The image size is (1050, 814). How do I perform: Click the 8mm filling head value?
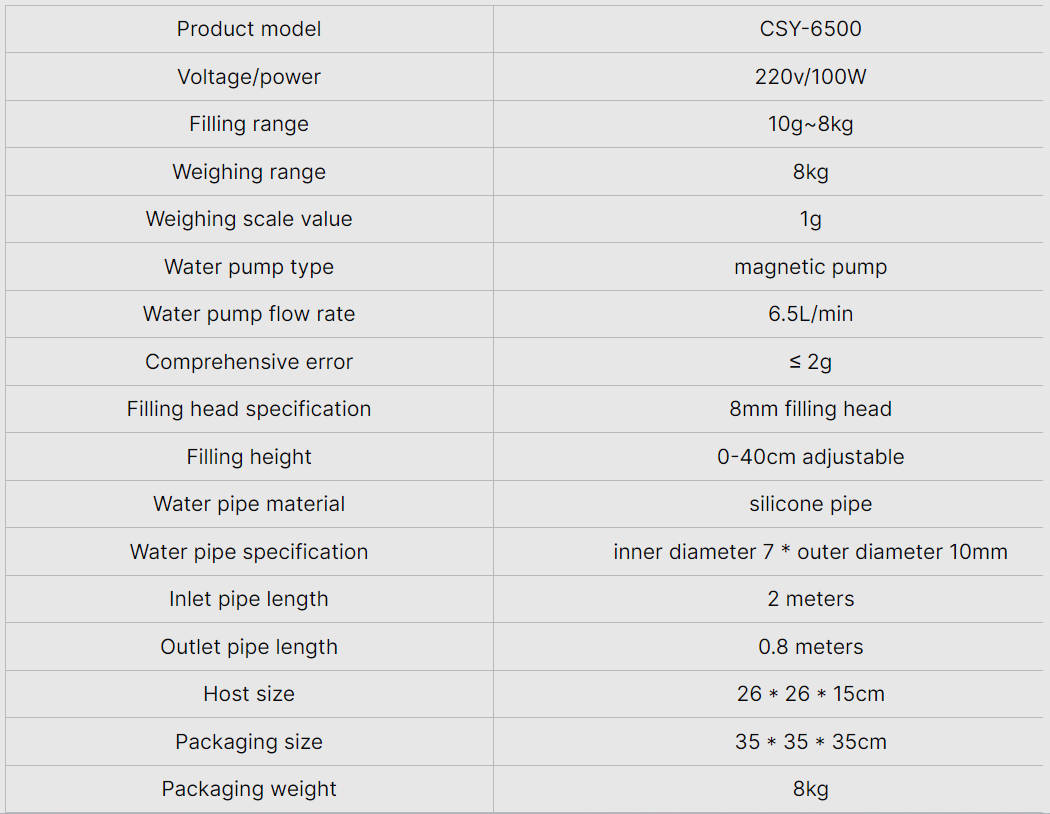click(810, 409)
